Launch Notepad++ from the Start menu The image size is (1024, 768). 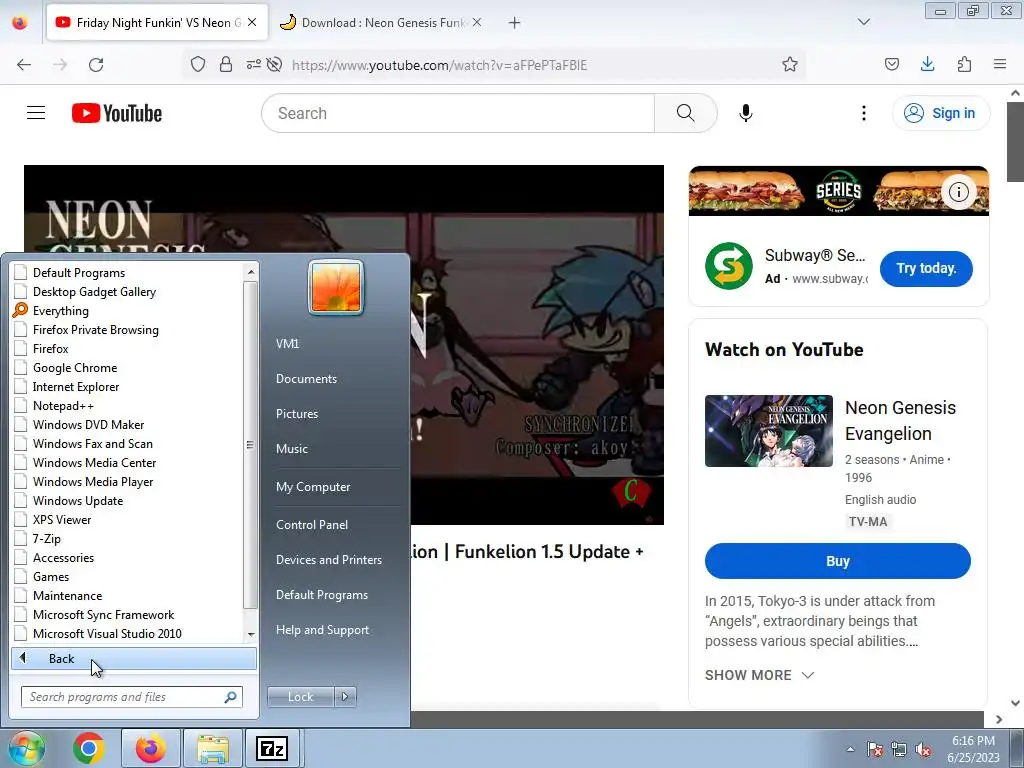(63, 406)
